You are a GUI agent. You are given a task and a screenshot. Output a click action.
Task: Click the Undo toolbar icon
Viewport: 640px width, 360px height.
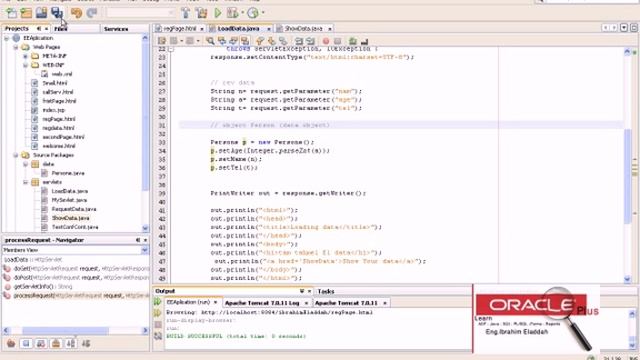tap(76, 13)
